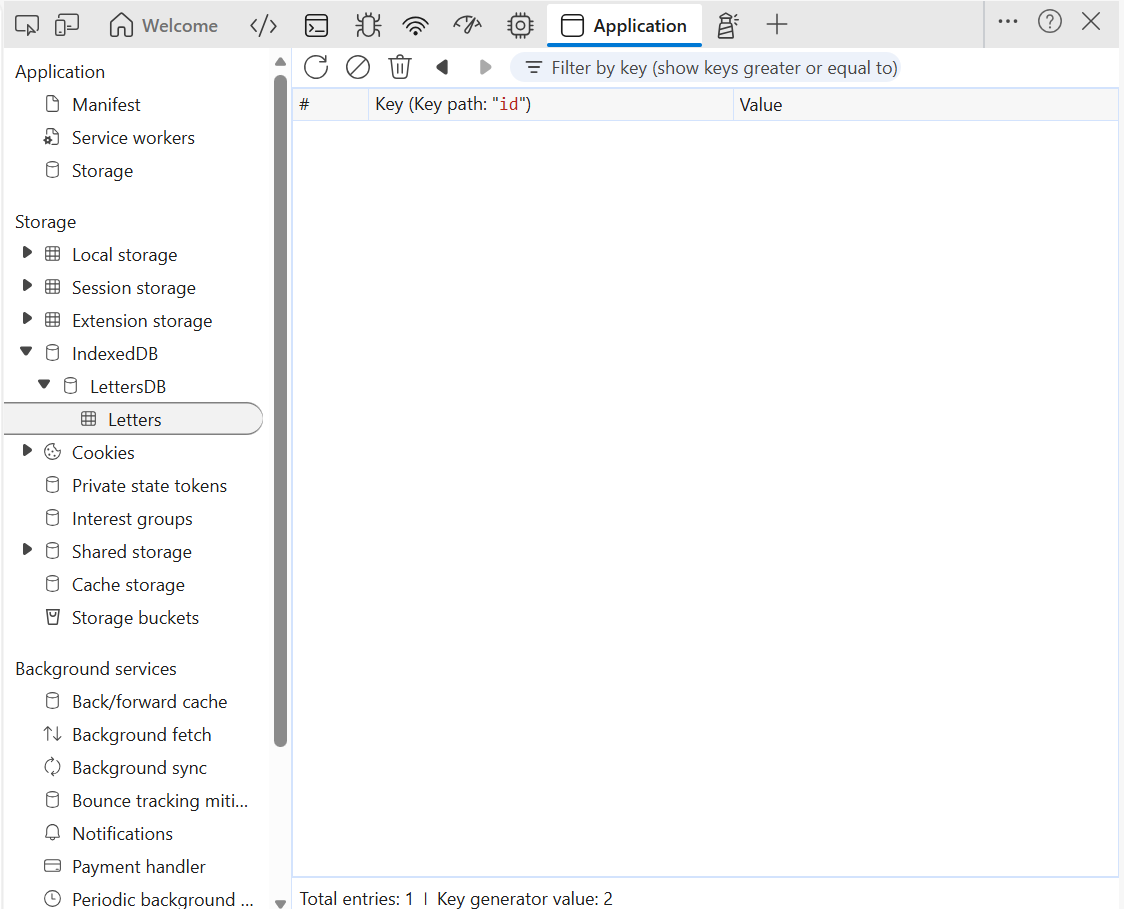Select the Cookies label
This screenshot has width=1124, height=909.
coord(103,452)
